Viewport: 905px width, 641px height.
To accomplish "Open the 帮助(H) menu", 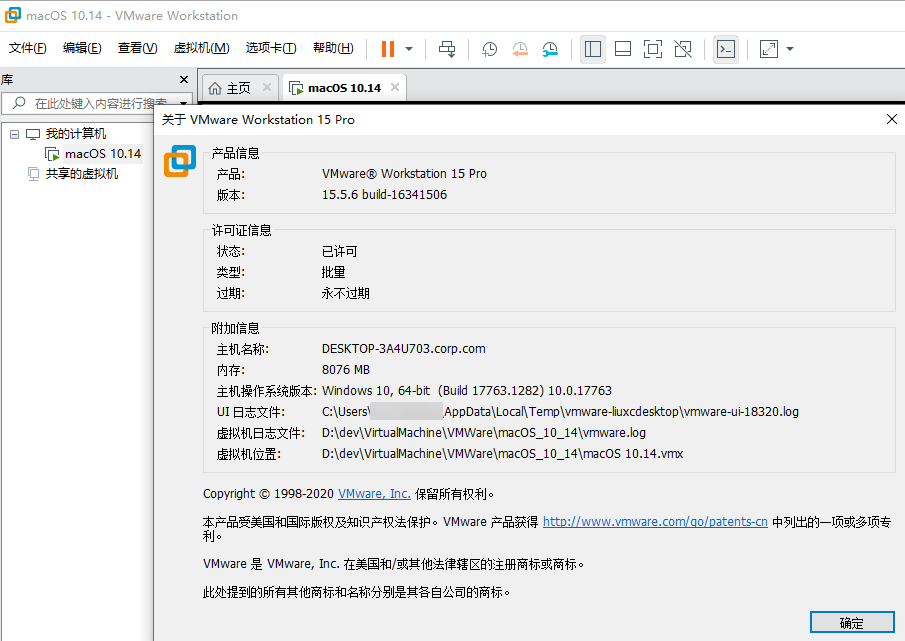I will click(333, 48).
